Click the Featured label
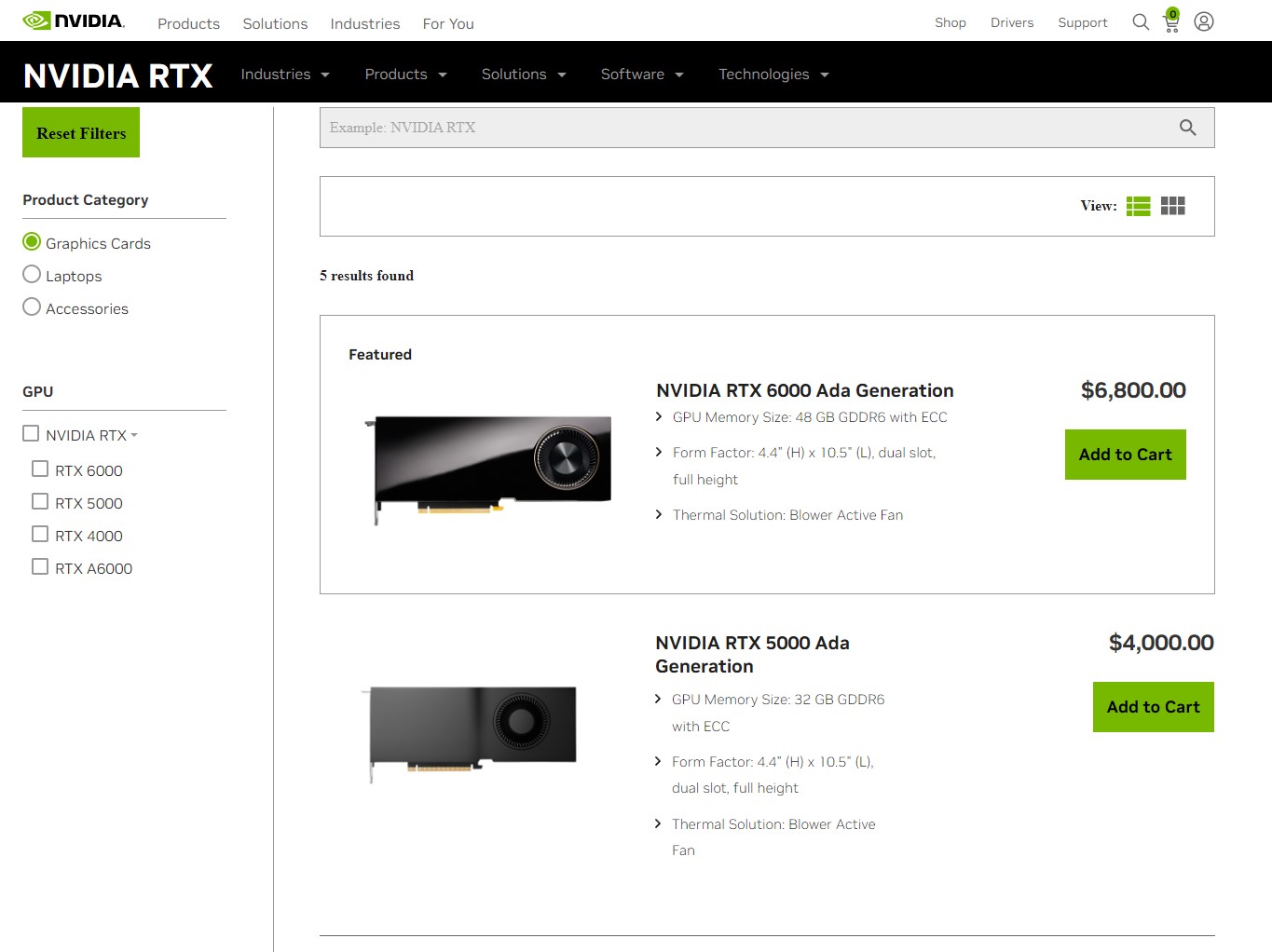This screenshot has width=1272, height=952. click(380, 355)
